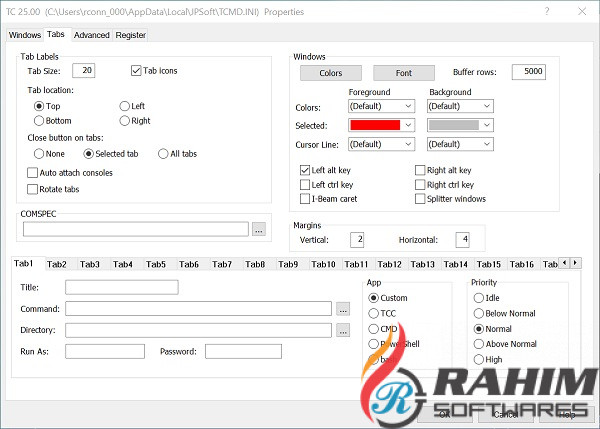Viewport: 600px width, 429px height.
Task: Click the Vertical margin field
Action: (x=357, y=240)
